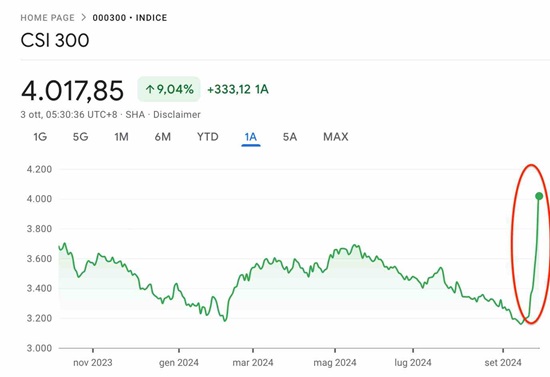Screen dimensions: 550x377
Task: Click the 3 ott timestamp text
Action: (69, 115)
